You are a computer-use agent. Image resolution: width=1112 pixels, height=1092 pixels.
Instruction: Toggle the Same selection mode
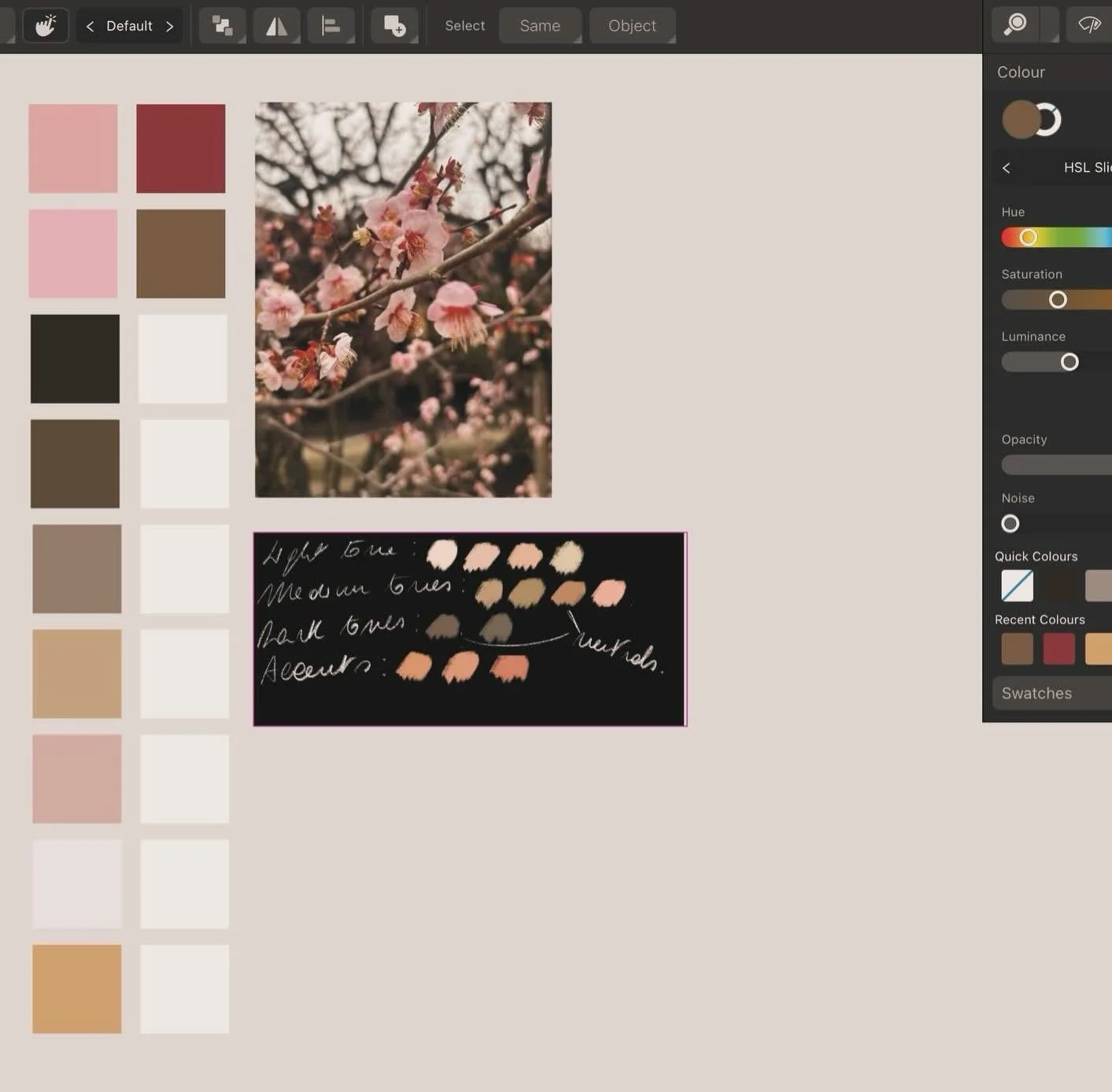(x=540, y=25)
